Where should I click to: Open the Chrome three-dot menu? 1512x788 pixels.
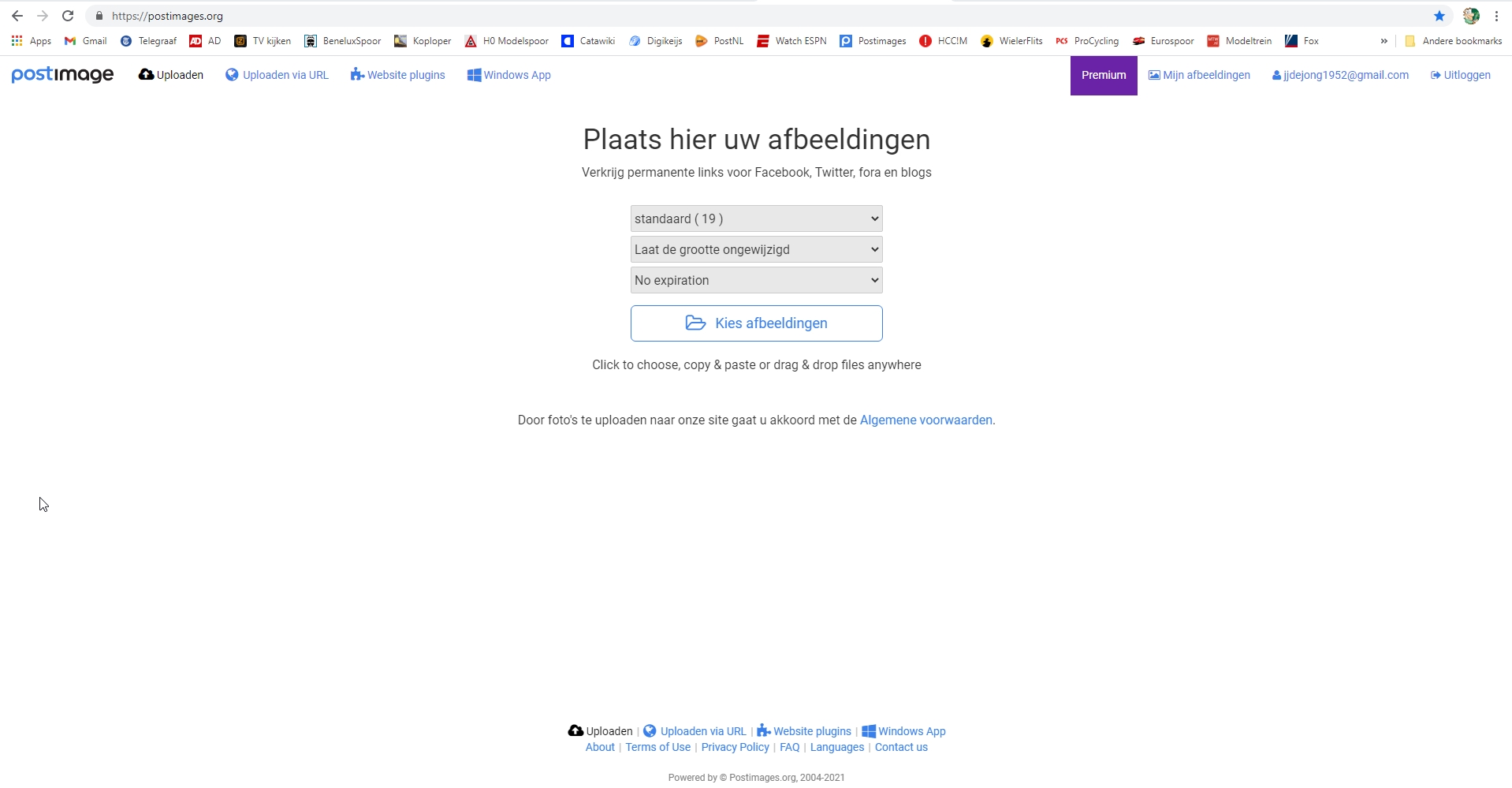click(1496, 16)
